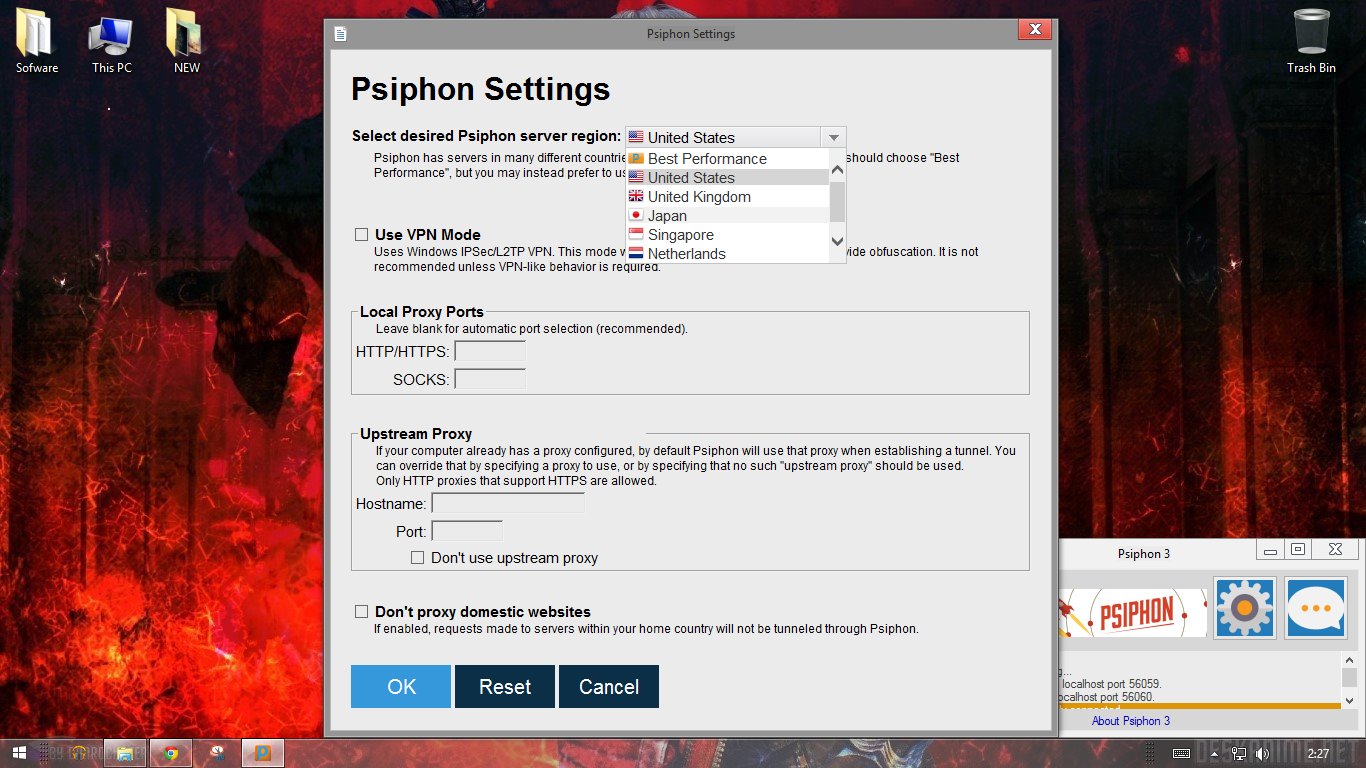1366x768 pixels.
Task: Pick United Kingdom from the region list
Action: [728, 197]
